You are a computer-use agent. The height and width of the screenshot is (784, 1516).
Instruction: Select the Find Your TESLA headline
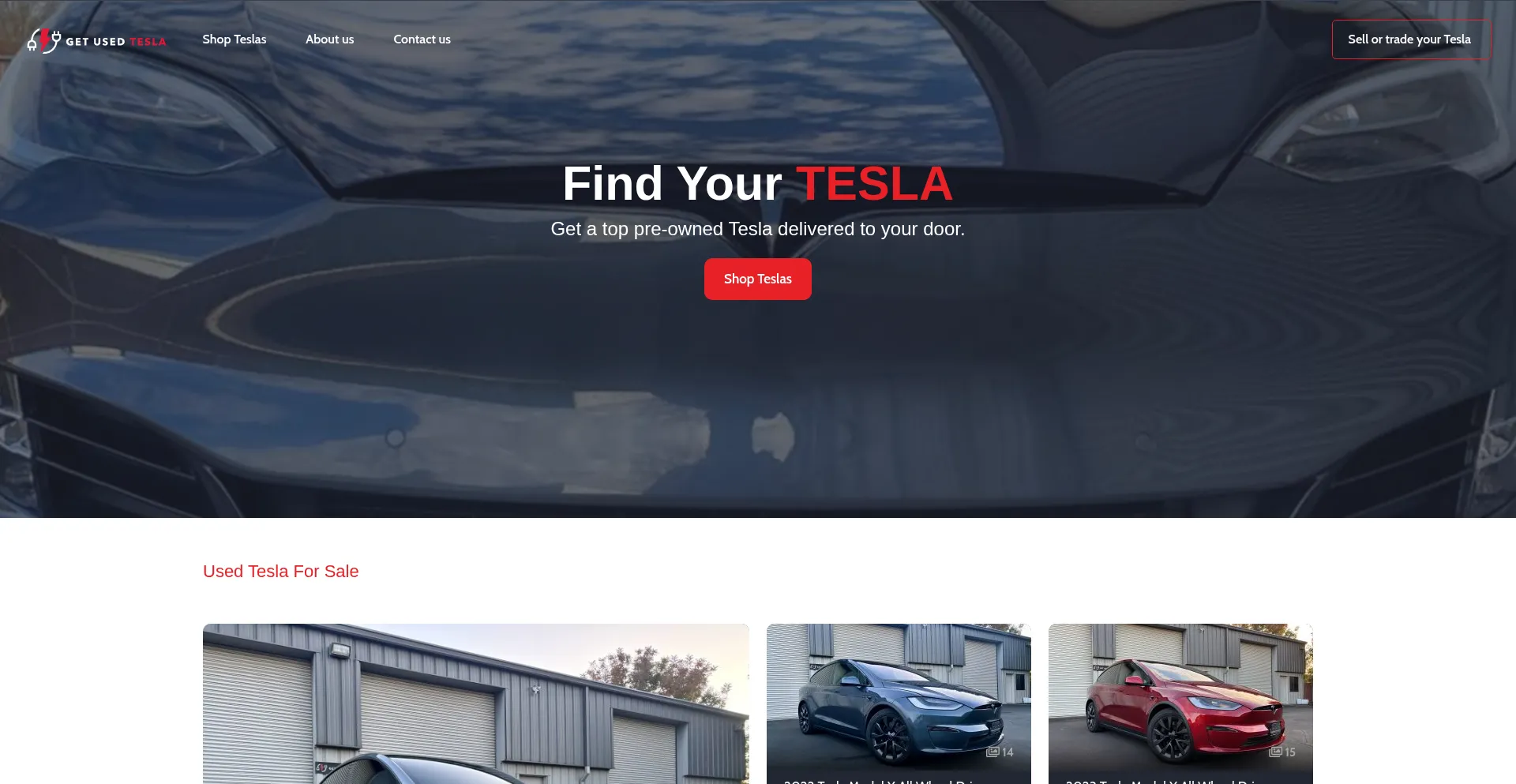(758, 183)
